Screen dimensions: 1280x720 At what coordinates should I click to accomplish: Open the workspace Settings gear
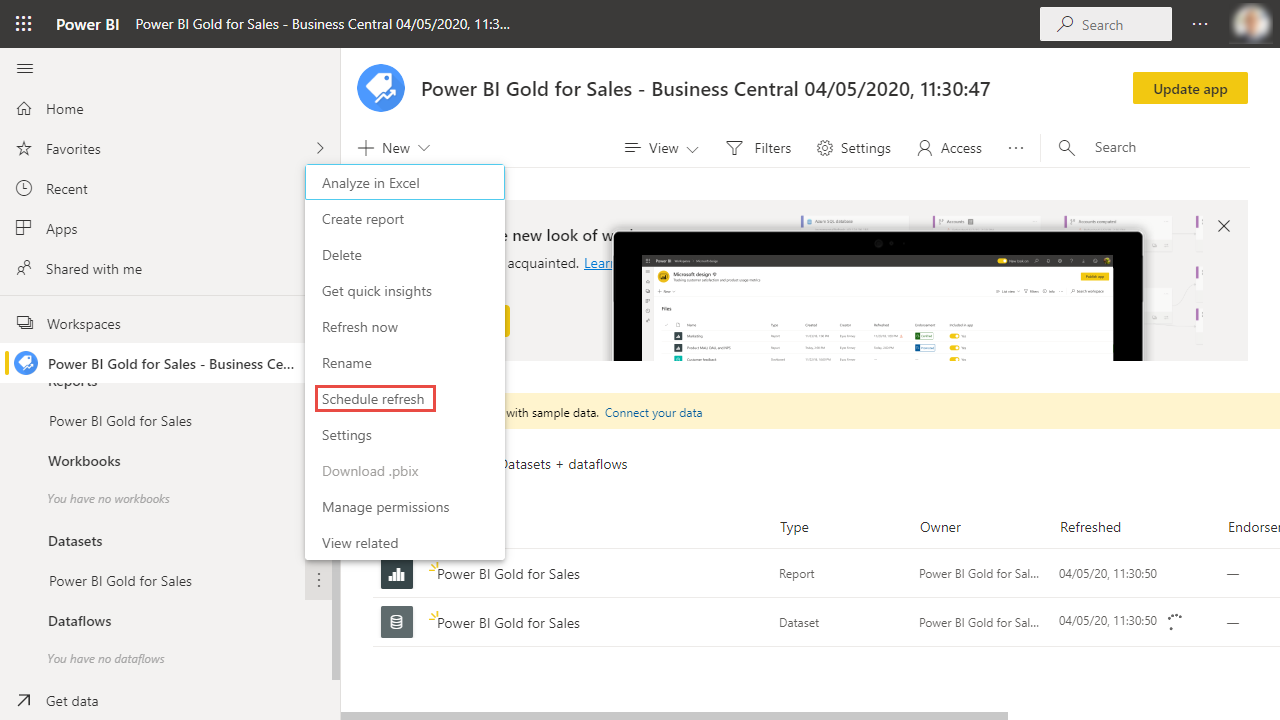pyautogui.click(x=853, y=147)
